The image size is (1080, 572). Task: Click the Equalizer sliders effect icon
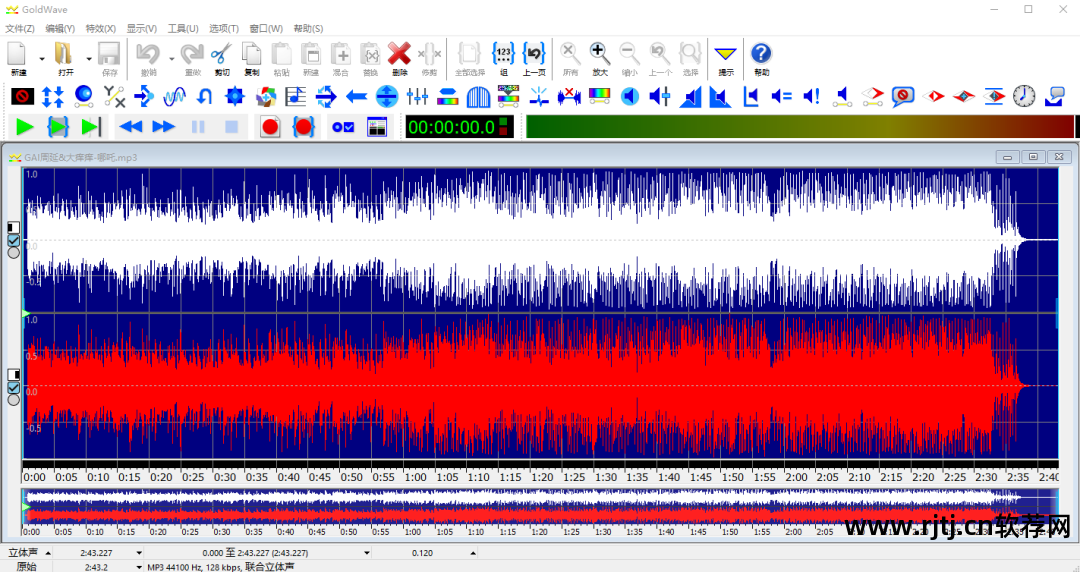pos(418,96)
